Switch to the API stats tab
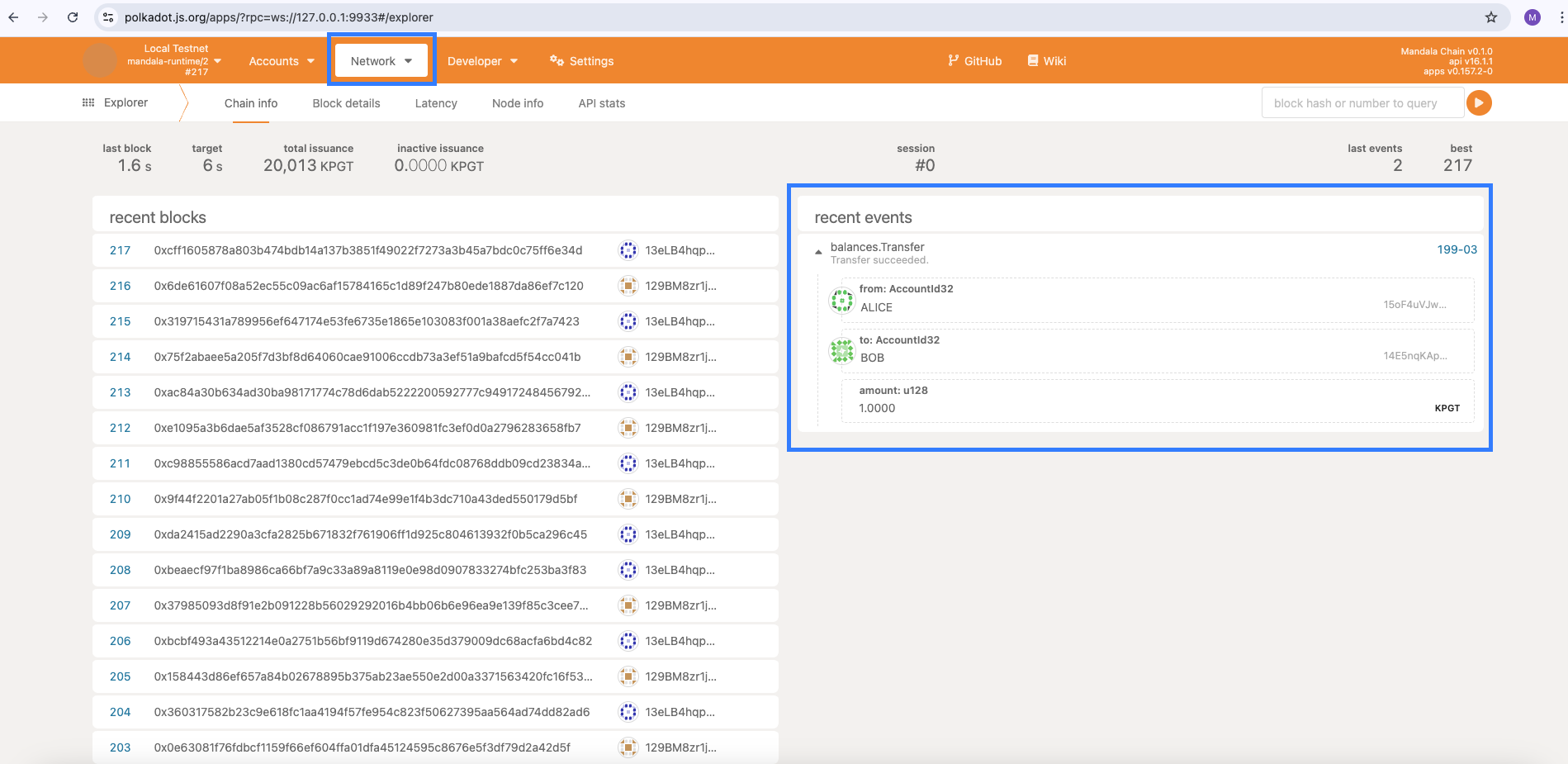Image resolution: width=1568 pixels, height=764 pixels. pyautogui.click(x=602, y=103)
